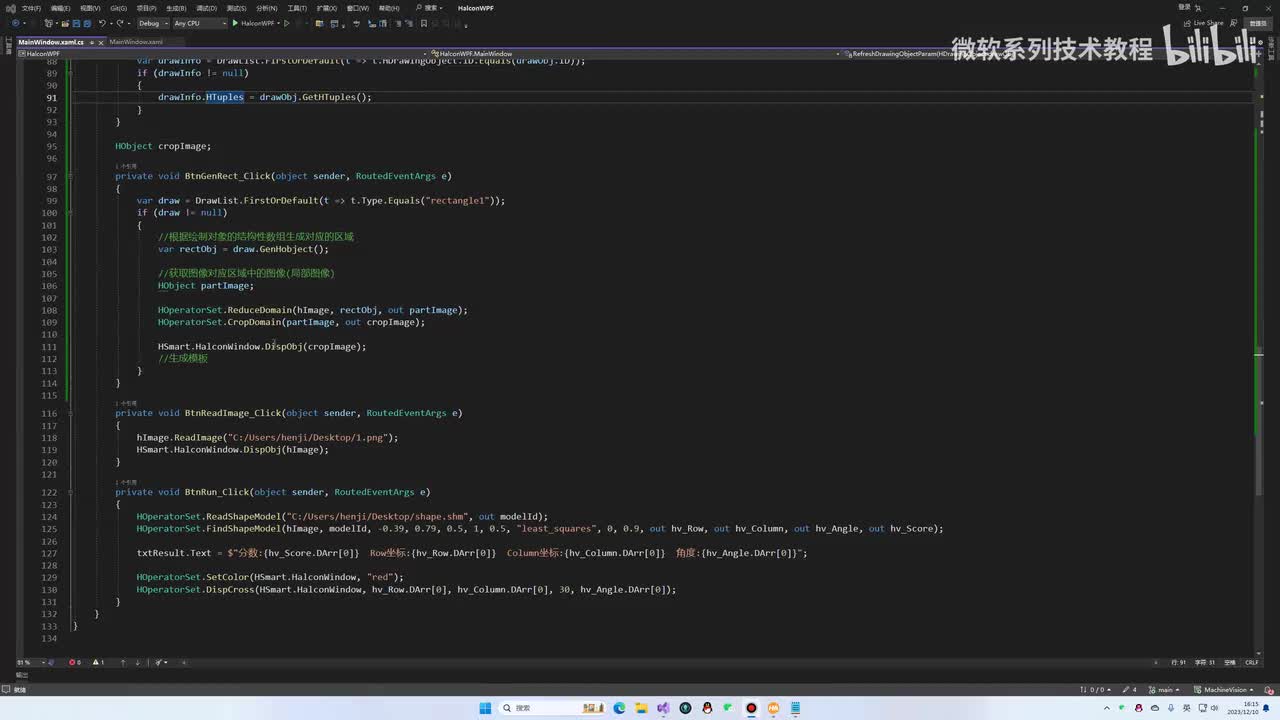
Task: Open the MachineVision repository selector
Action: click(1224, 689)
